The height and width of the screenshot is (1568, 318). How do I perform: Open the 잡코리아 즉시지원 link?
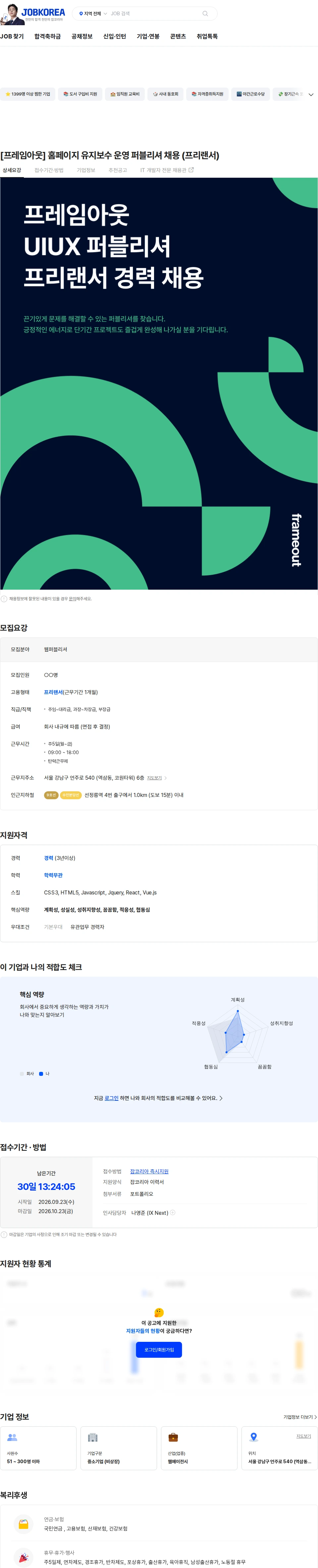coord(149,1171)
